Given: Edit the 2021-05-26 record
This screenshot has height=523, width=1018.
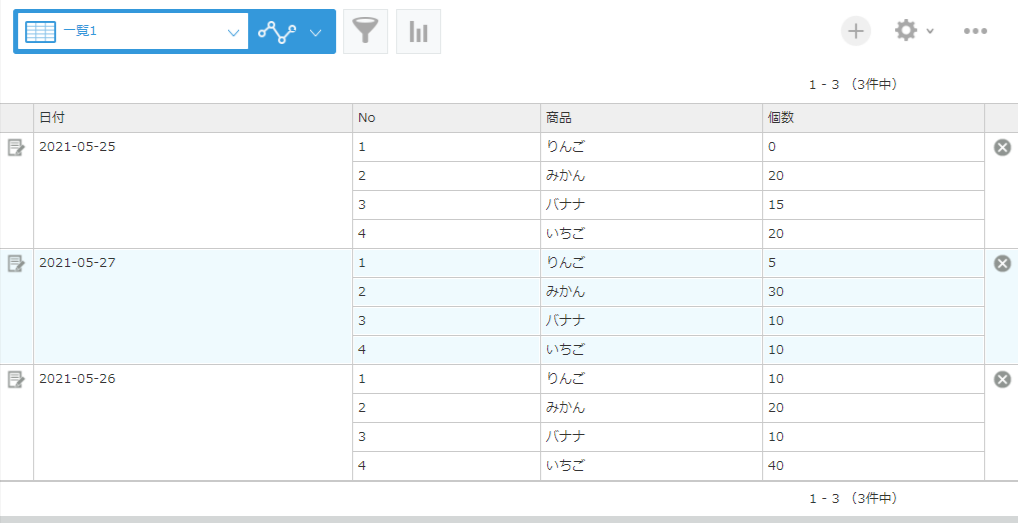Looking at the screenshot, I should point(16,380).
